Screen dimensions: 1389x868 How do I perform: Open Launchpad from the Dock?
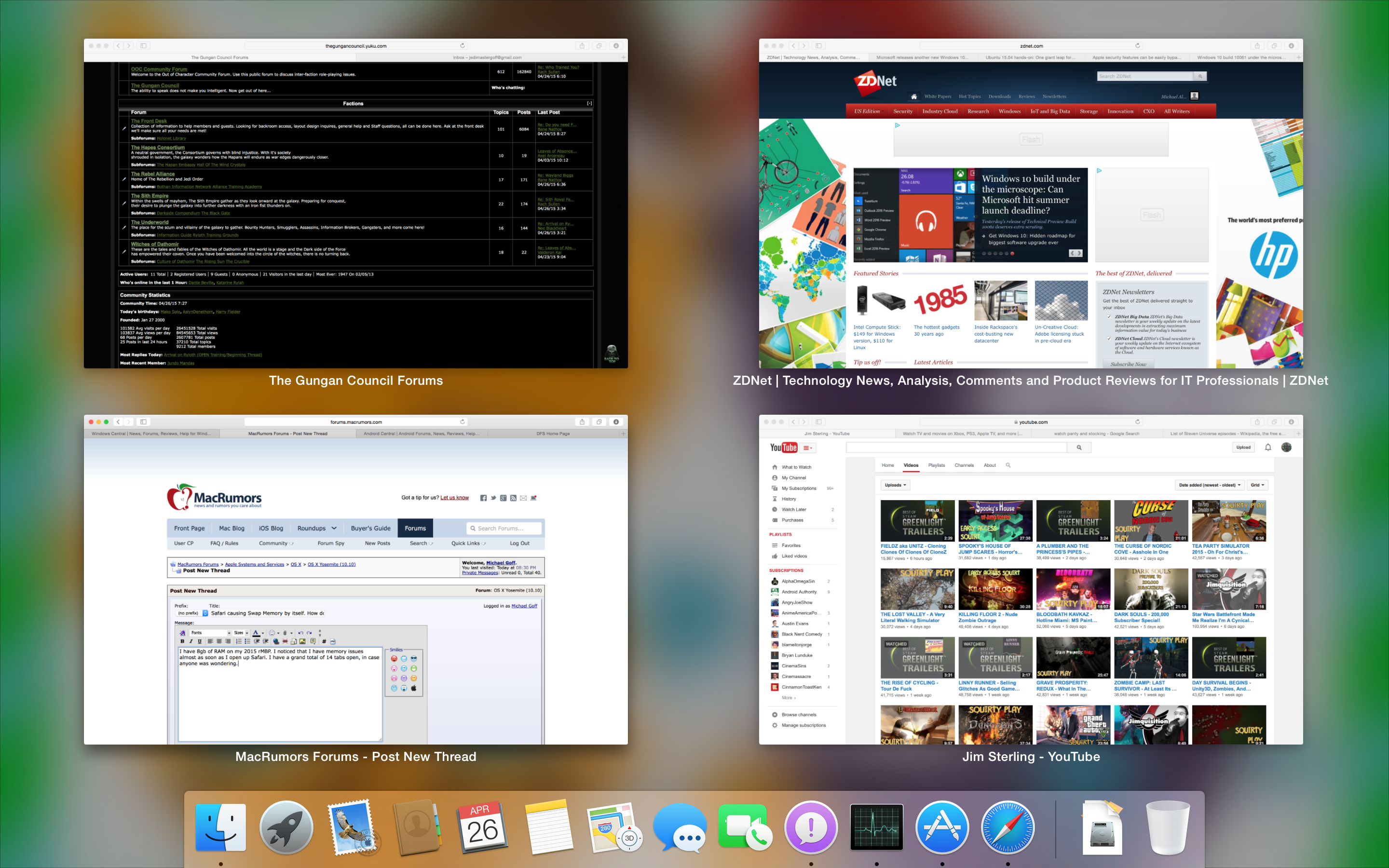point(286,827)
